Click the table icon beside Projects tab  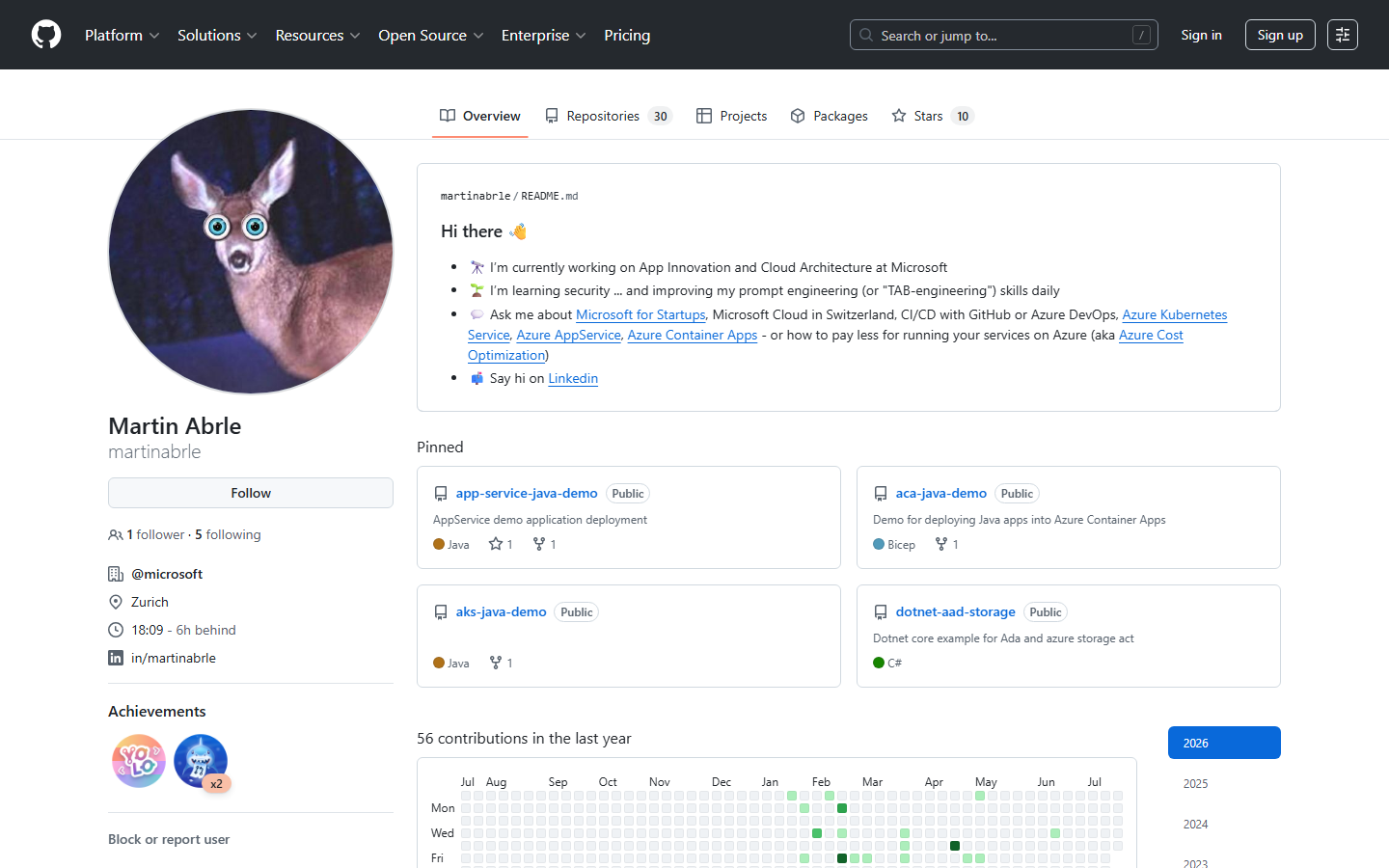tap(704, 116)
